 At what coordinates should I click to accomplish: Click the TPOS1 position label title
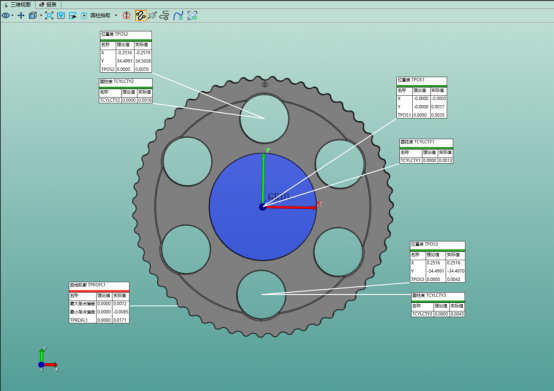[x=422, y=80]
